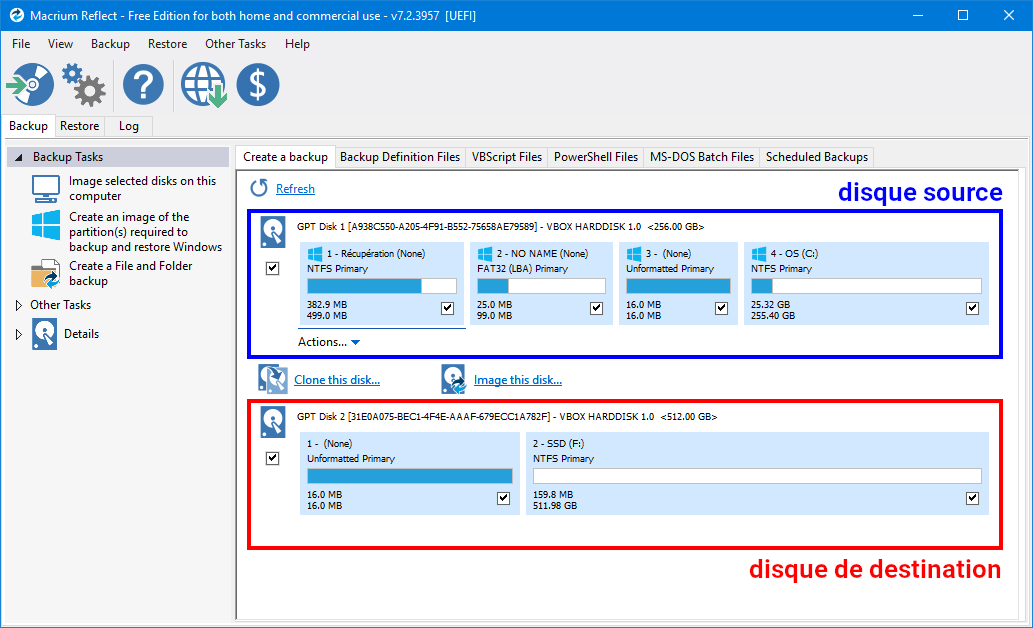Click Create a File and Folder backup
Screen dimensions: 1033x628
pyautogui.click(x=130, y=273)
